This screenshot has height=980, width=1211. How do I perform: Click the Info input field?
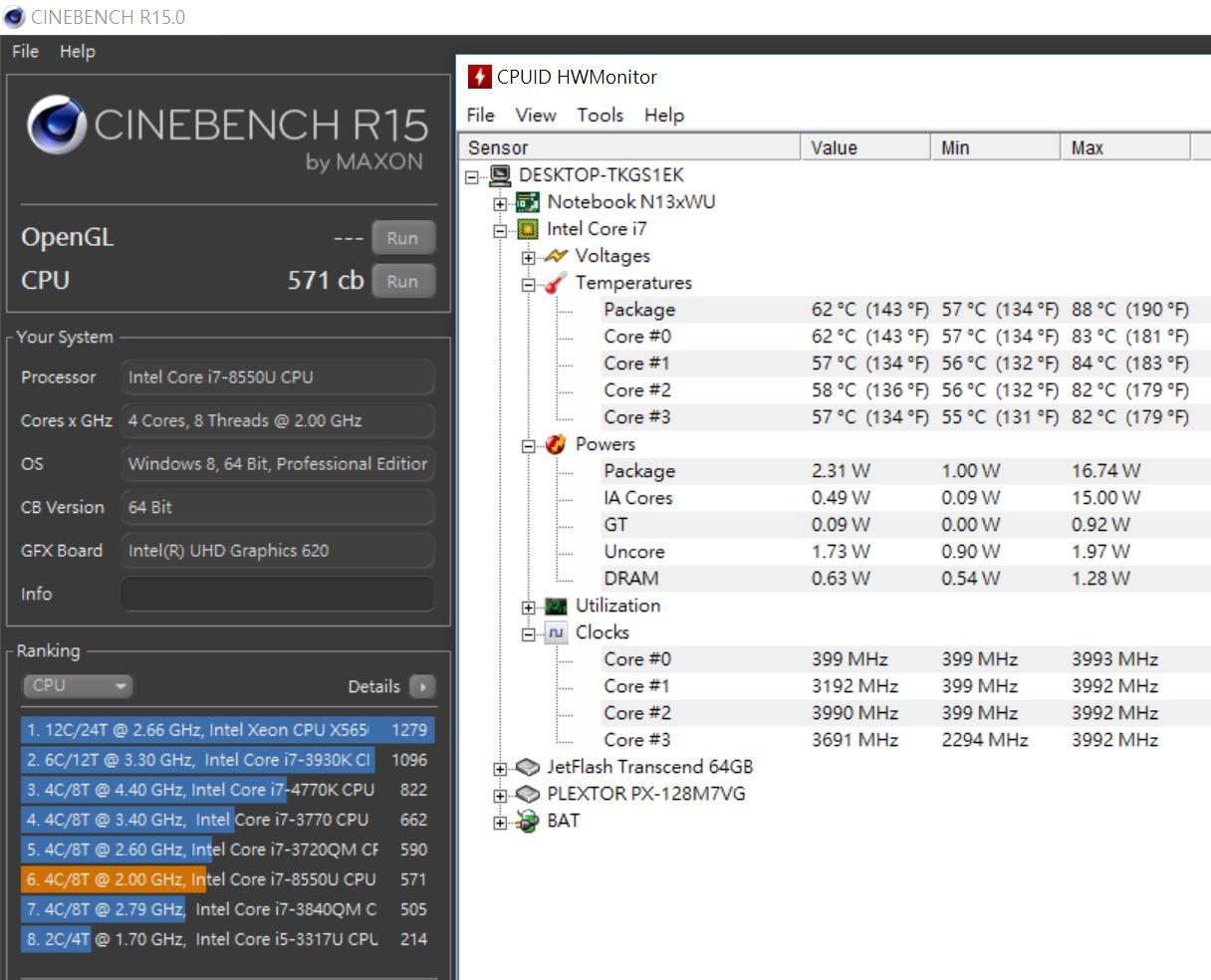[x=278, y=594]
